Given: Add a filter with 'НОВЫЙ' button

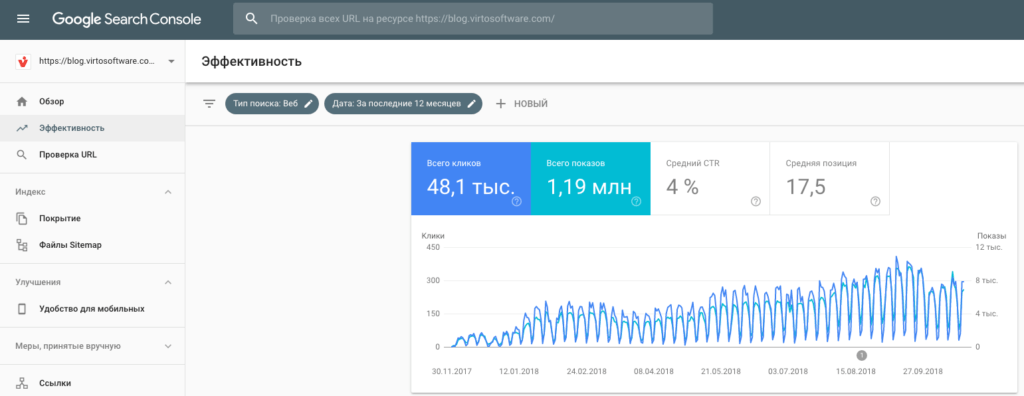Looking at the screenshot, I should tap(521, 103).
